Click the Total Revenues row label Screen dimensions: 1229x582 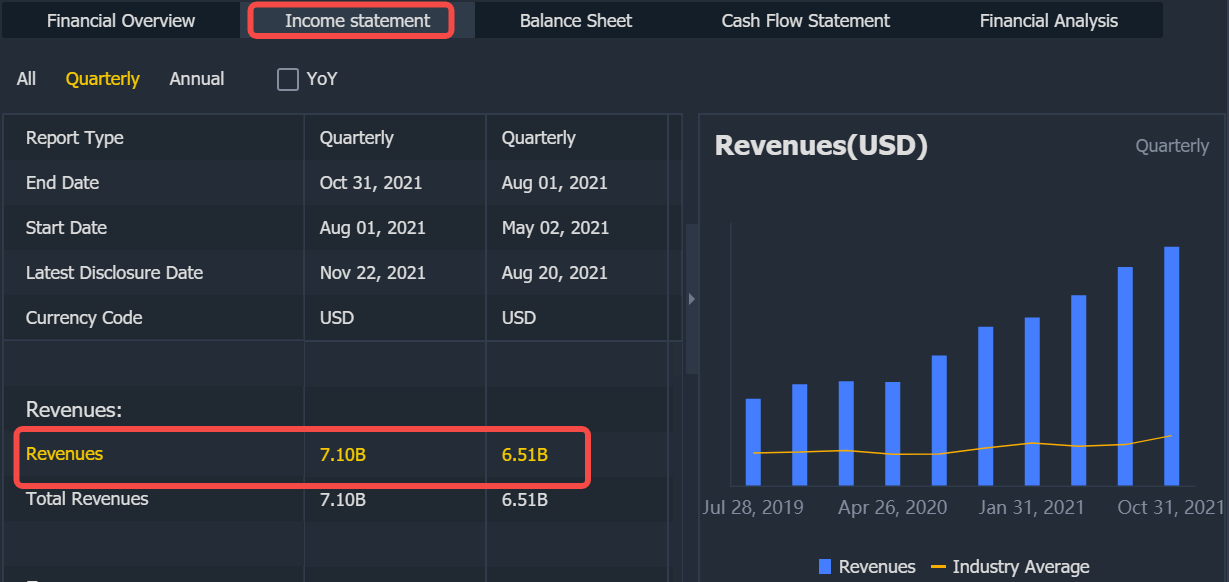click(87, 499)
